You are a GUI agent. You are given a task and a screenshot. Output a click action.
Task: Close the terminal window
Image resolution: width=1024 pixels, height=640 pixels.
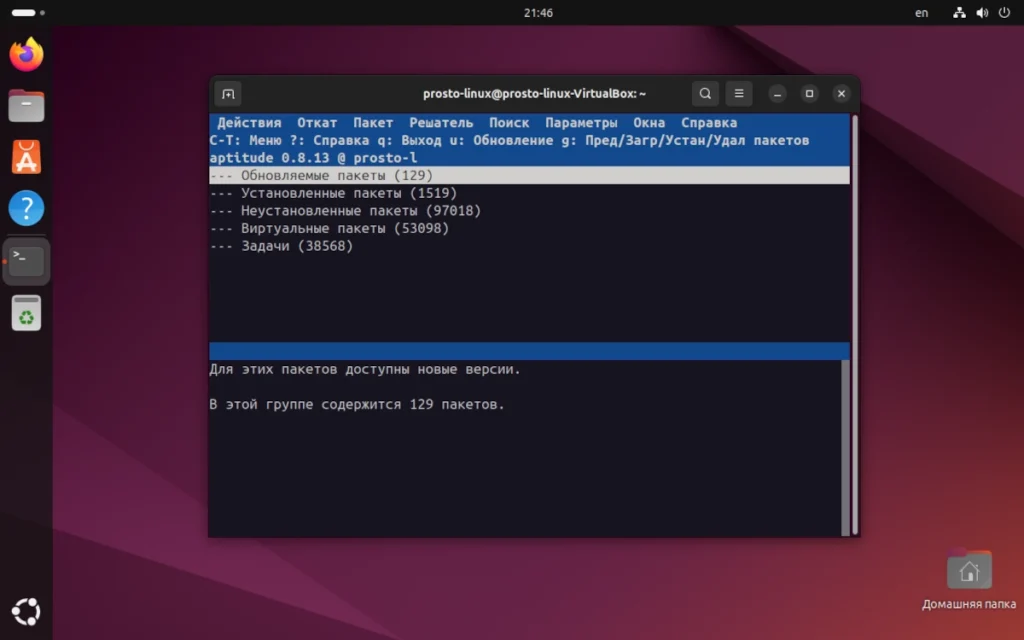click(841, 94)
